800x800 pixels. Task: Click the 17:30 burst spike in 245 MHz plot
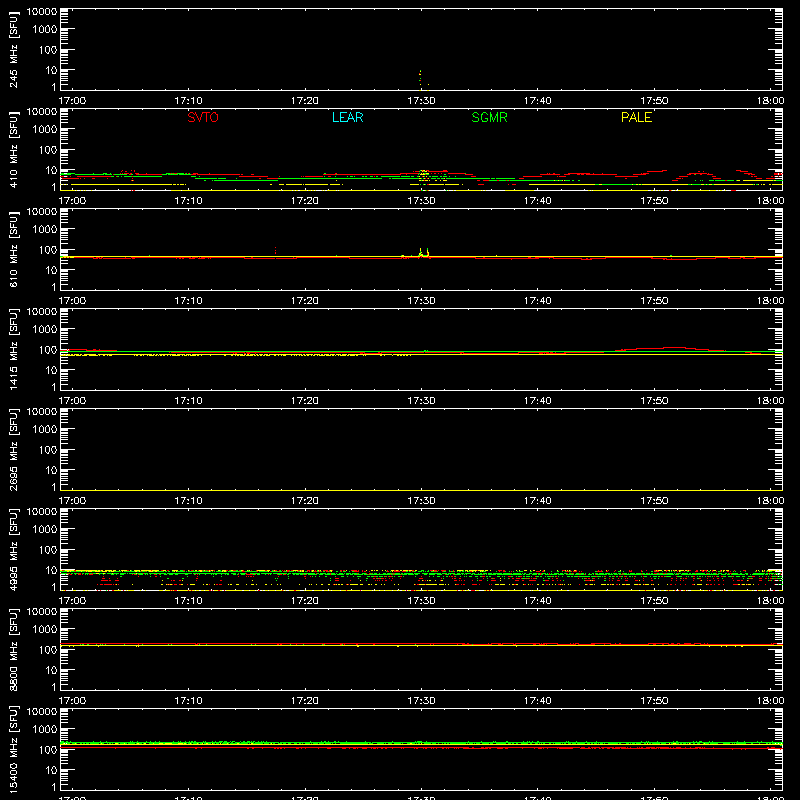420,80
